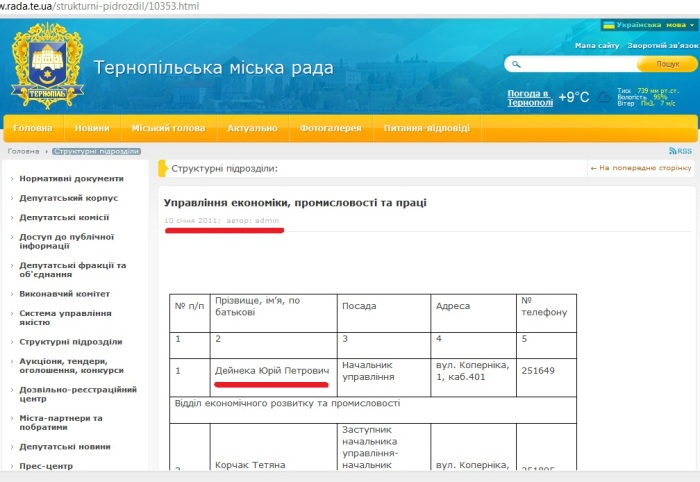Open Дозвільно-реєстраційний центр sidebar link

point(78,394)
